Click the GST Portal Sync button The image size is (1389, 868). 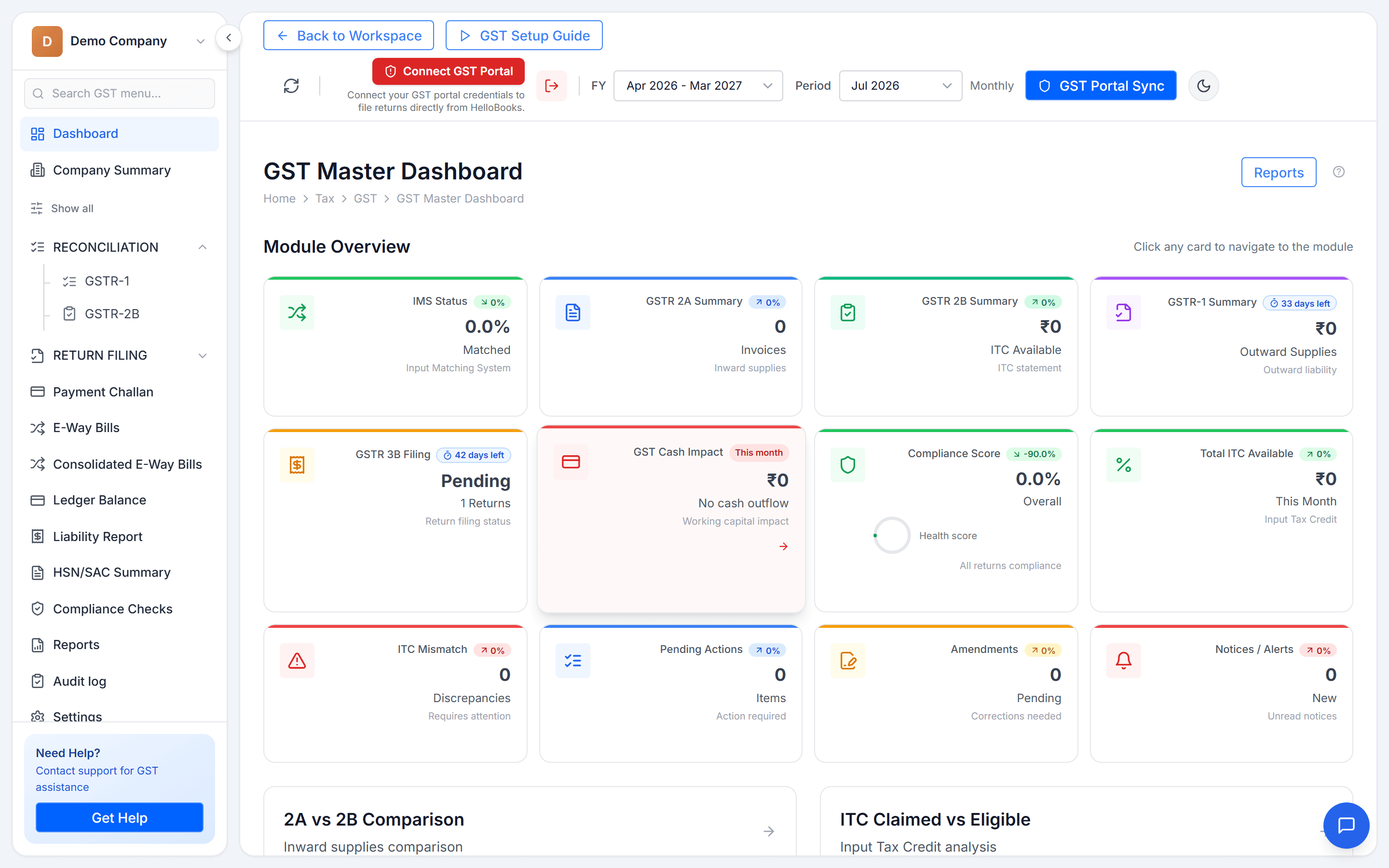[x=1100, y=86]
